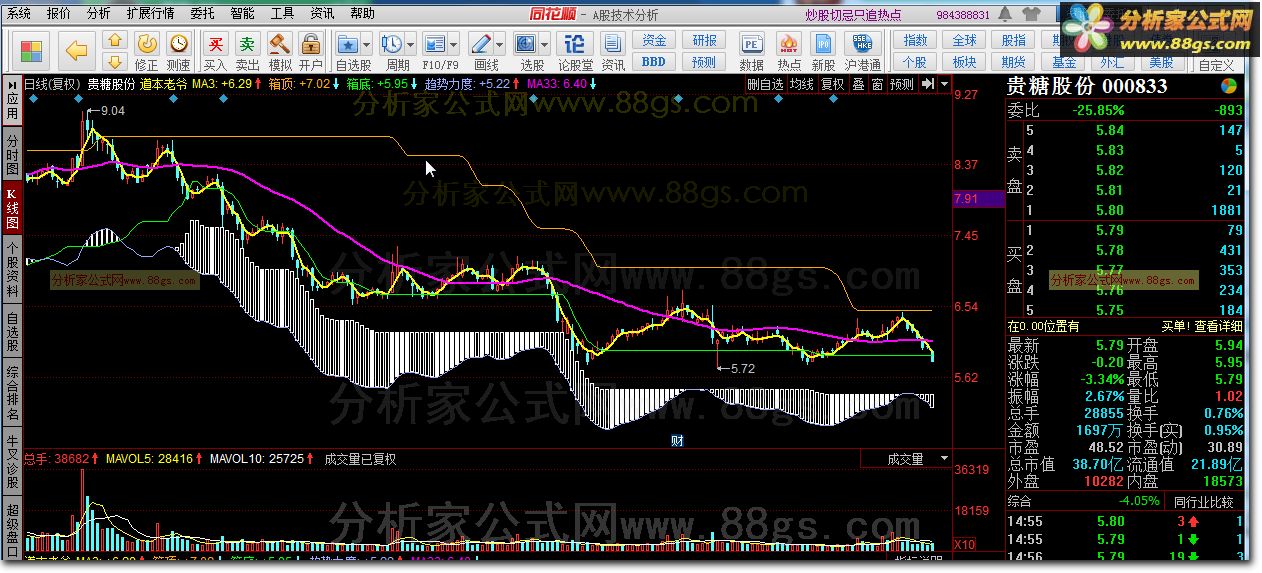Open the 测速 clock icon
The width and height of the screenshot is (1262, 573).
coord(178,45)
